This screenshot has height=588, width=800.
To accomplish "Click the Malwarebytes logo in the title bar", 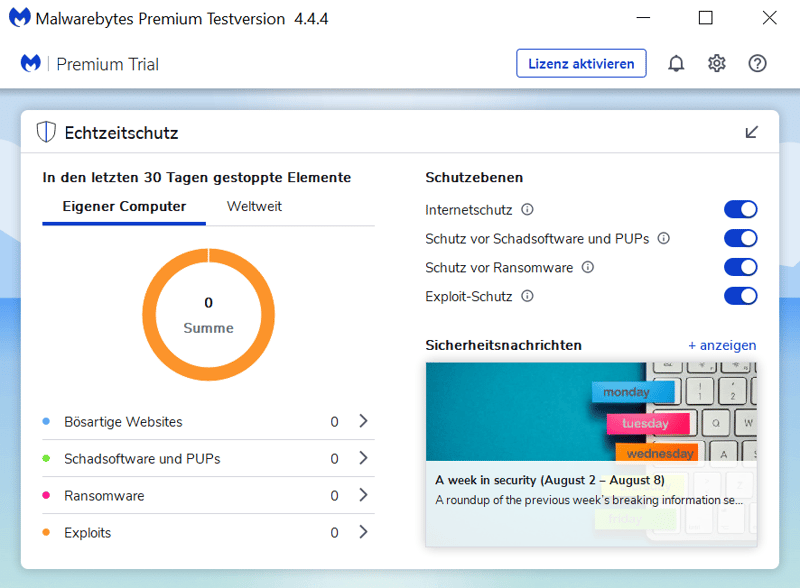I will click(20, 18).
